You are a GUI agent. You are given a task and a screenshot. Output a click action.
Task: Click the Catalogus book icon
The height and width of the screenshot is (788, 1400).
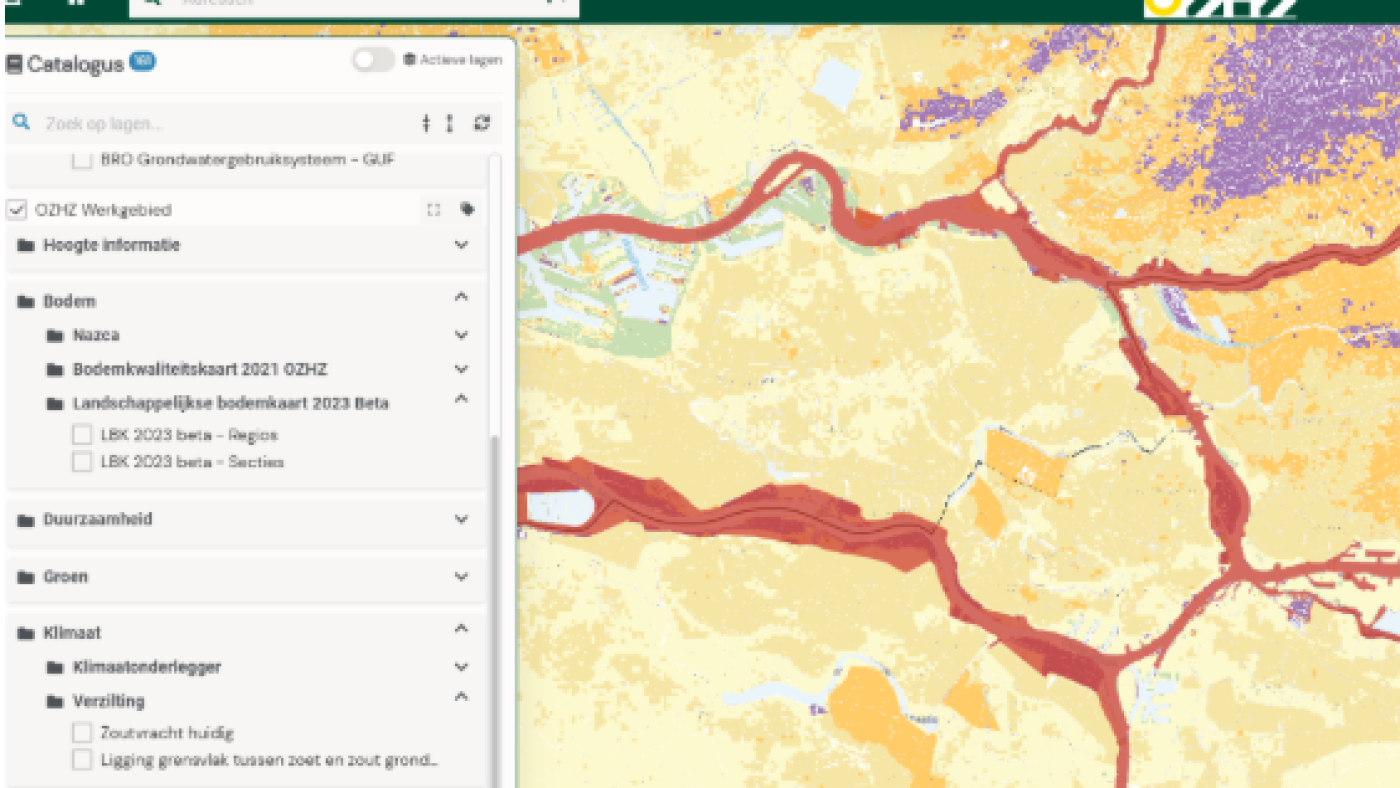(x=14, y=64)
